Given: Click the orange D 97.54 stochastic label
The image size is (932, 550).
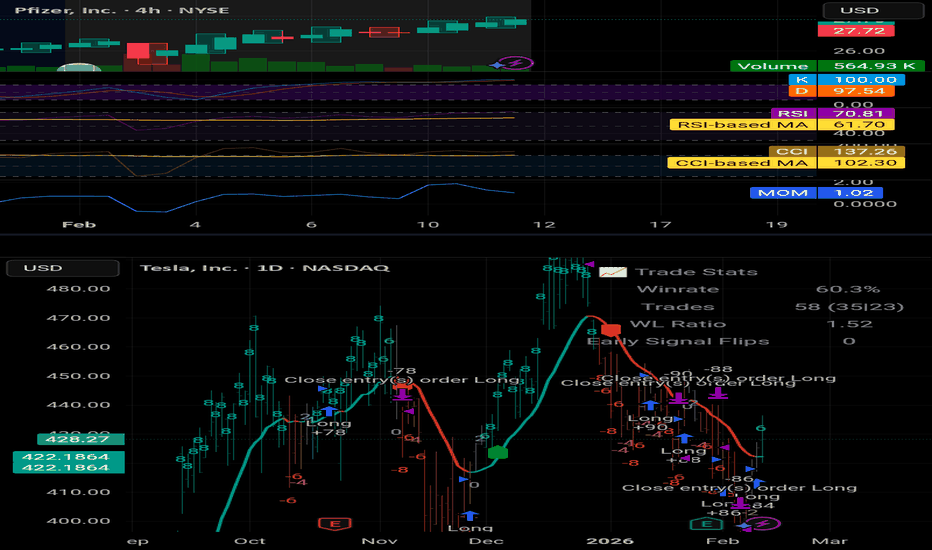Looking at the screenshot, I should (841, 91).
